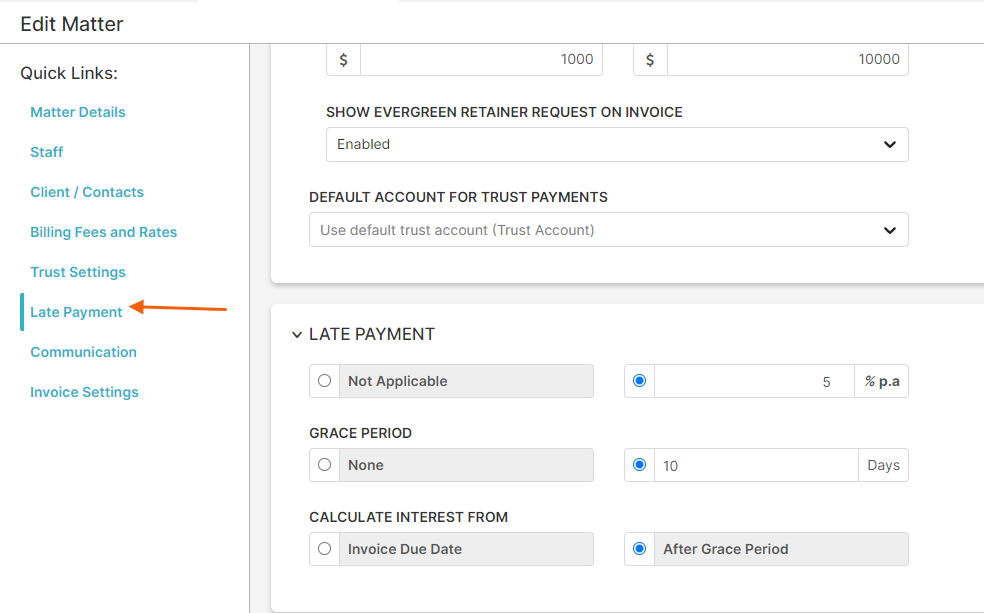Jump to the Staff section
Image resolution: width=984 pixels, height=613 pixels.
point(47,152)
